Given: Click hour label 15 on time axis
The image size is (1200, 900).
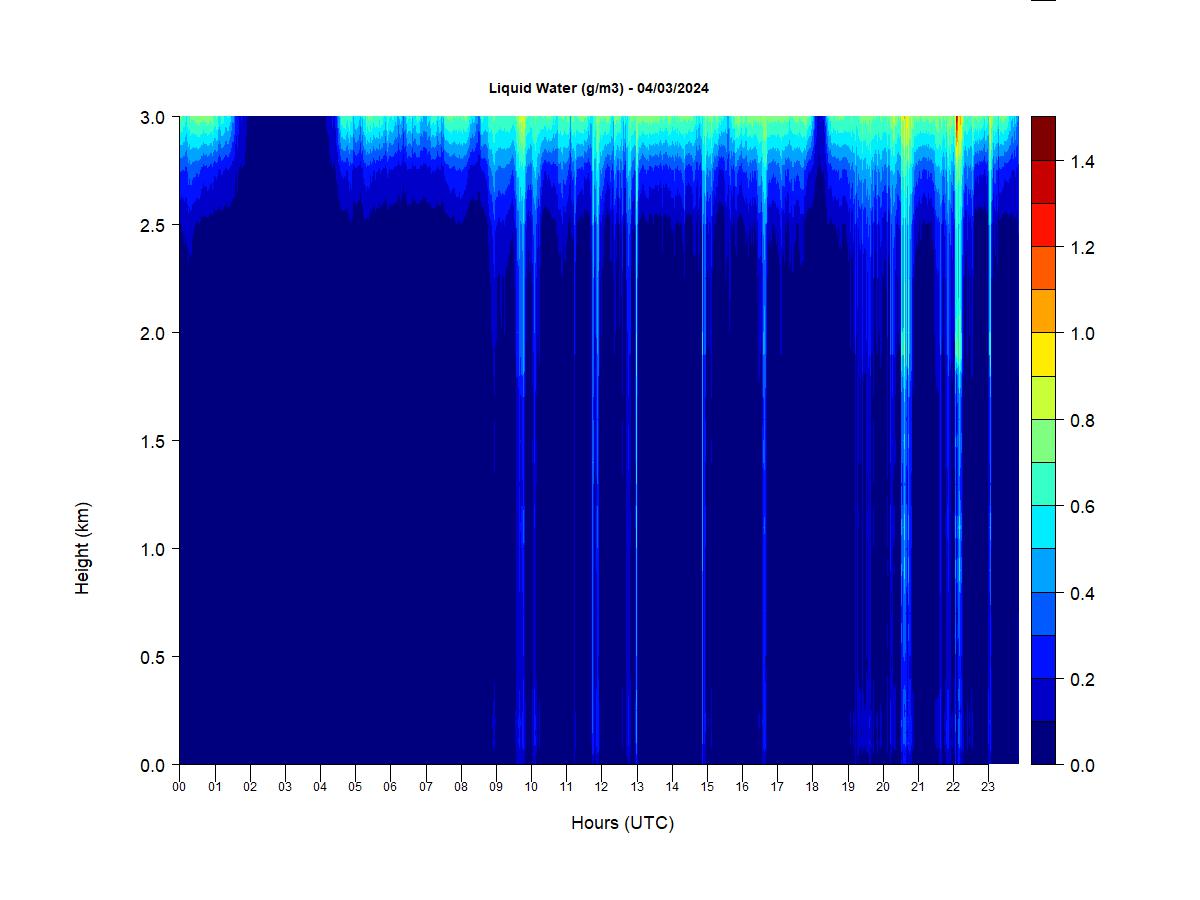Looking at the screenshot, I should click(x=707, y=787).
